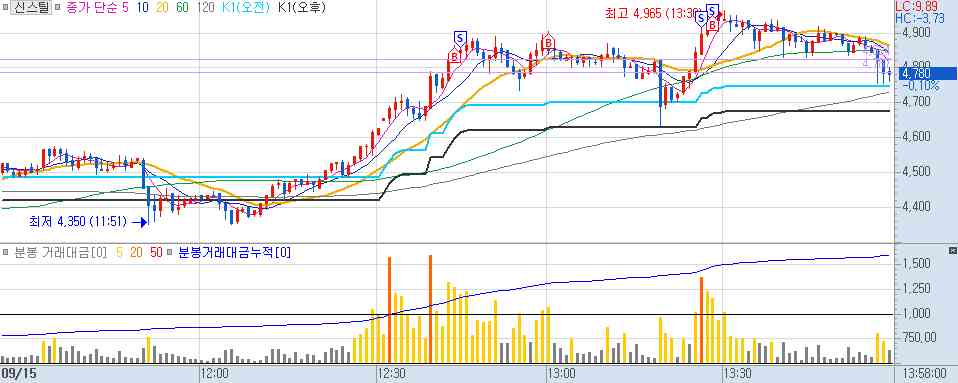
Task: Click the 4,500 price axis label
Action: [916, 172]
